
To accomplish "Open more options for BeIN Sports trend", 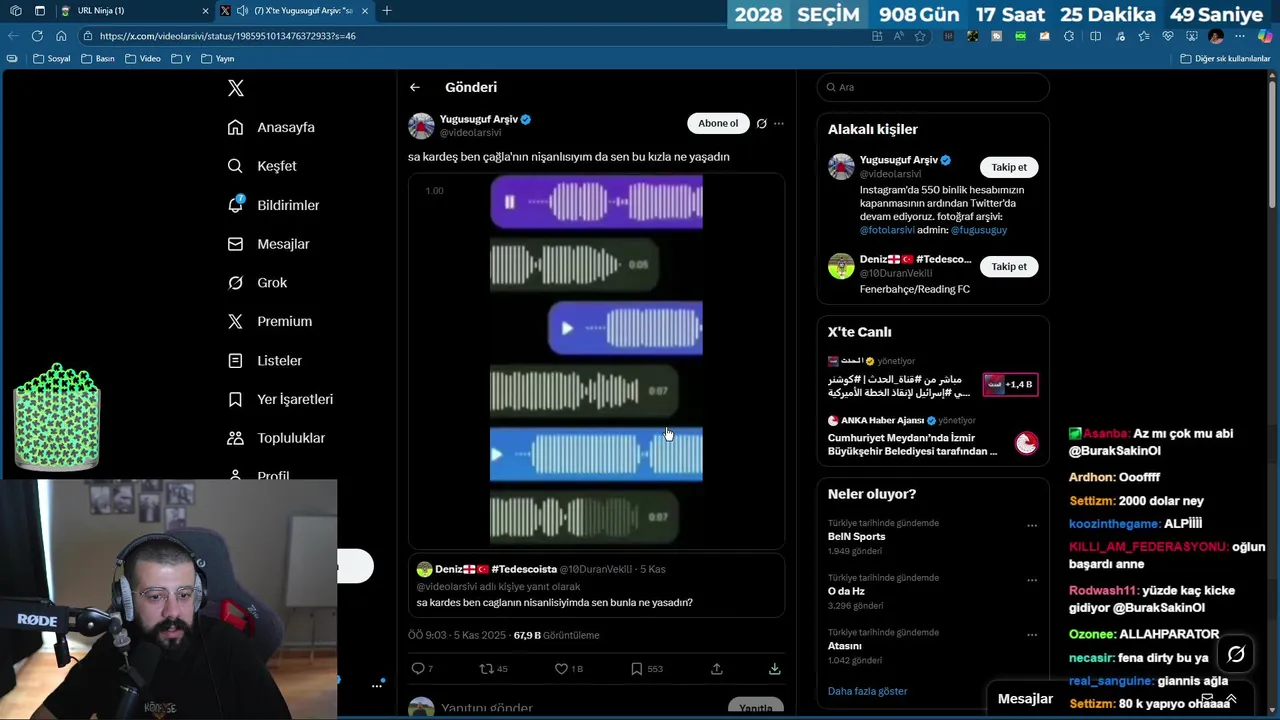I will (1032, 525).
